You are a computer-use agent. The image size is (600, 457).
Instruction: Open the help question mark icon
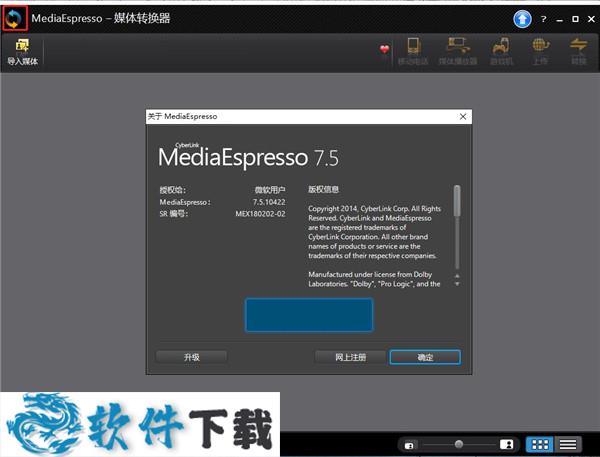pos(543,19)
